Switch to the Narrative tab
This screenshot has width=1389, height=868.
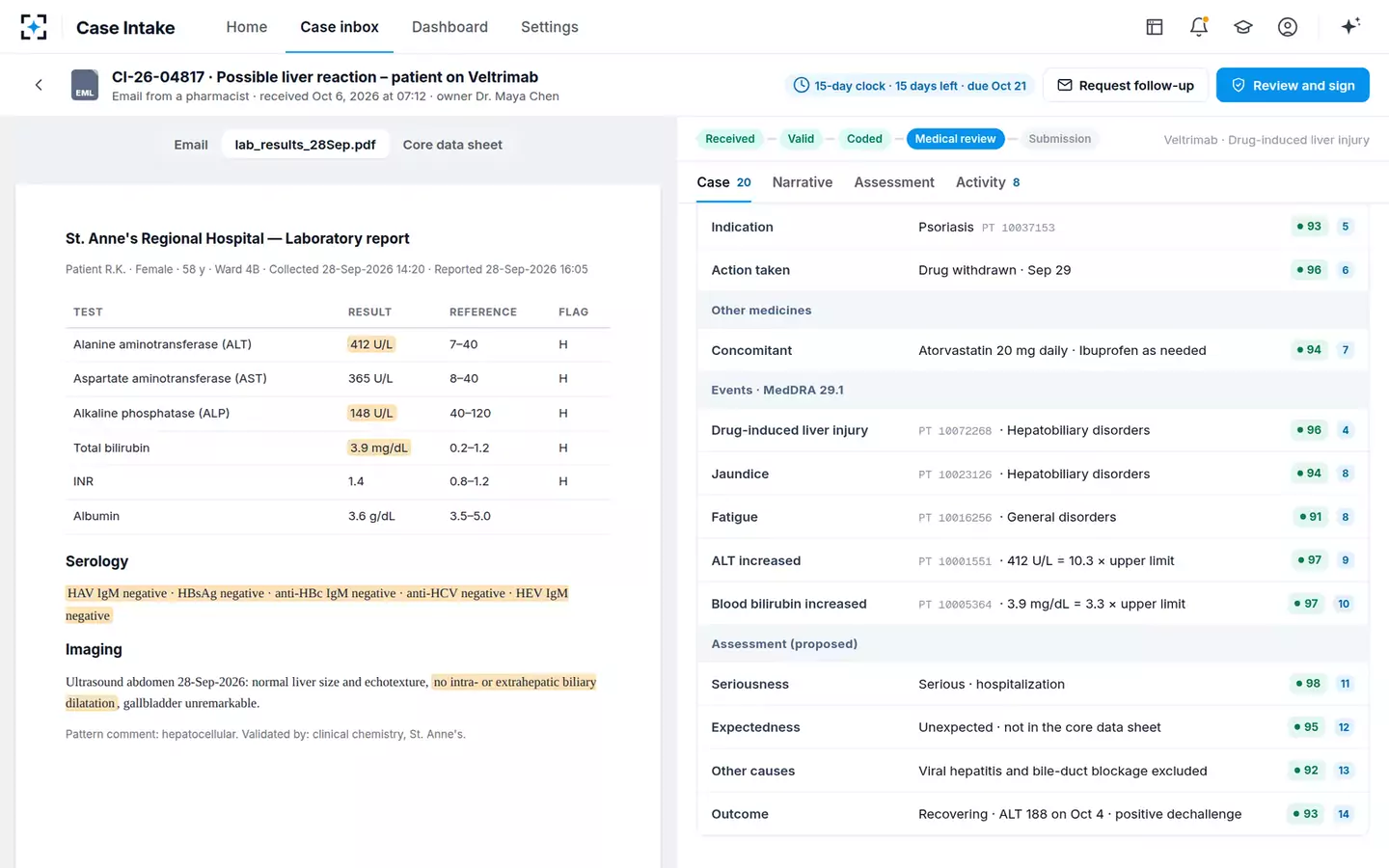pyautogui.click(x=803, y=182)
